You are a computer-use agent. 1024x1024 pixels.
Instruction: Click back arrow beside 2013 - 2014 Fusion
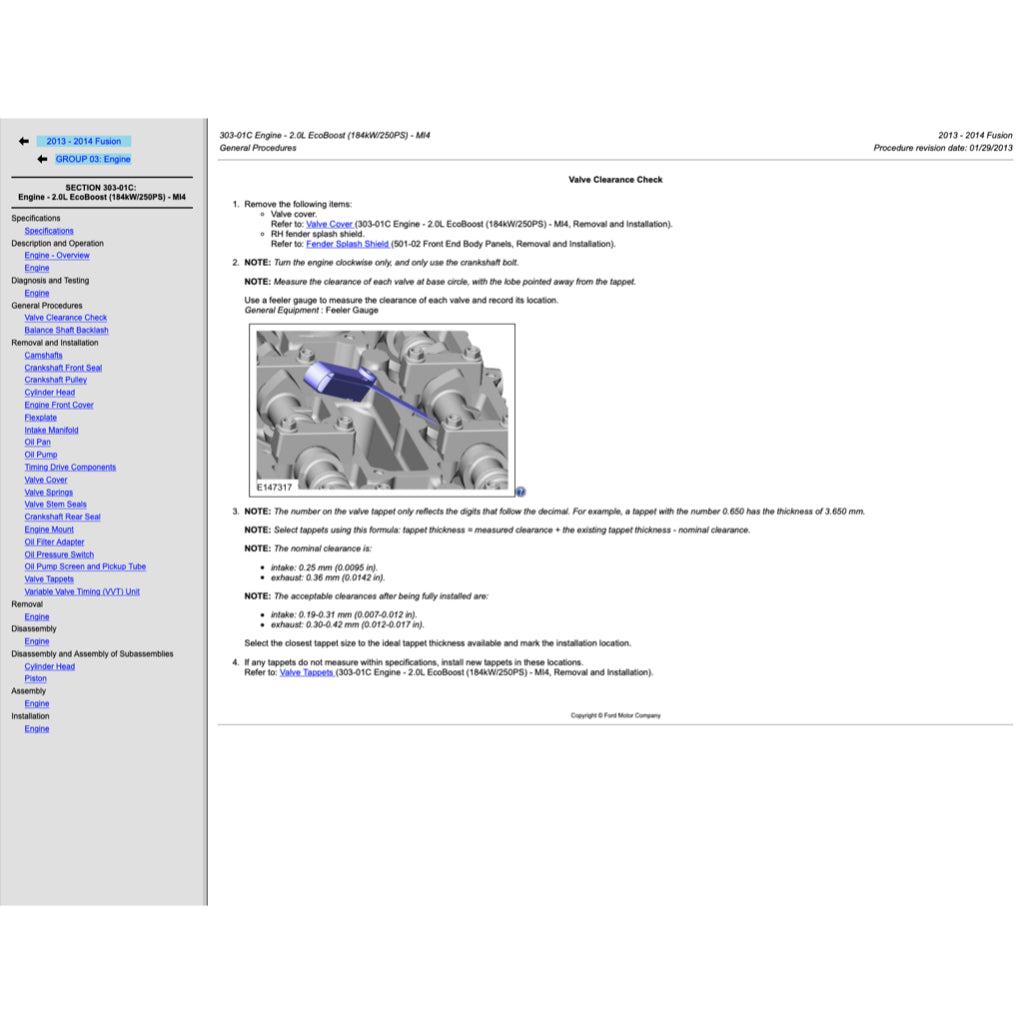point(23,141)
